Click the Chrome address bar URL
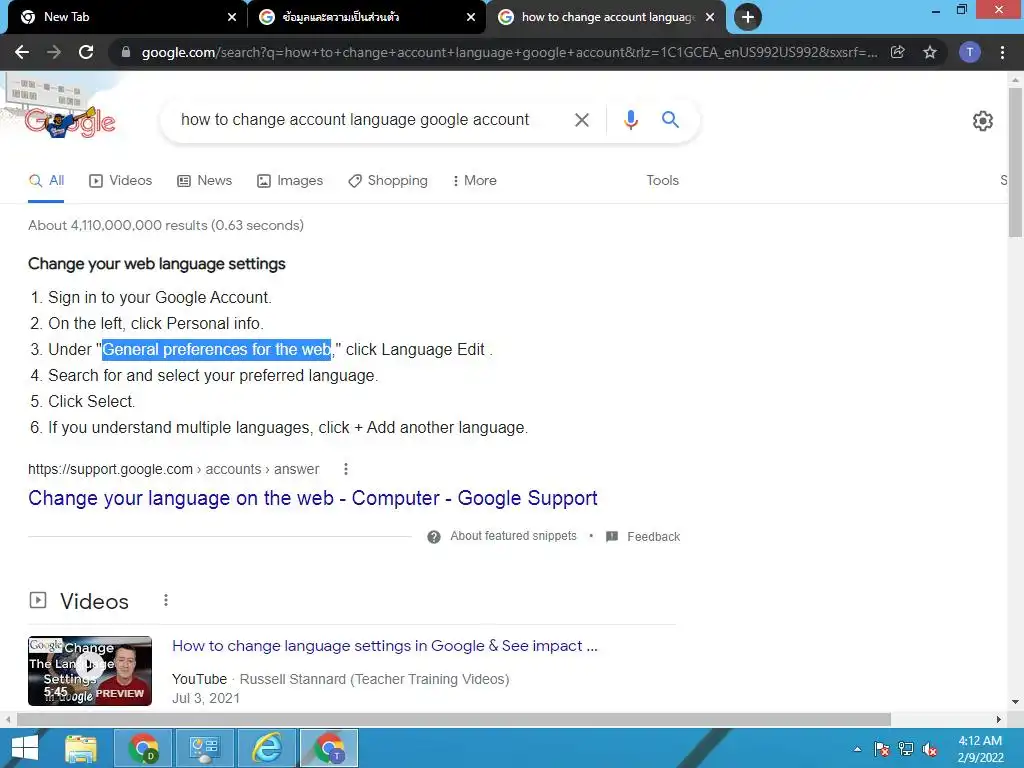Image resolution: width=1024 pixels, height=768 pixels. tap(509, 52)
